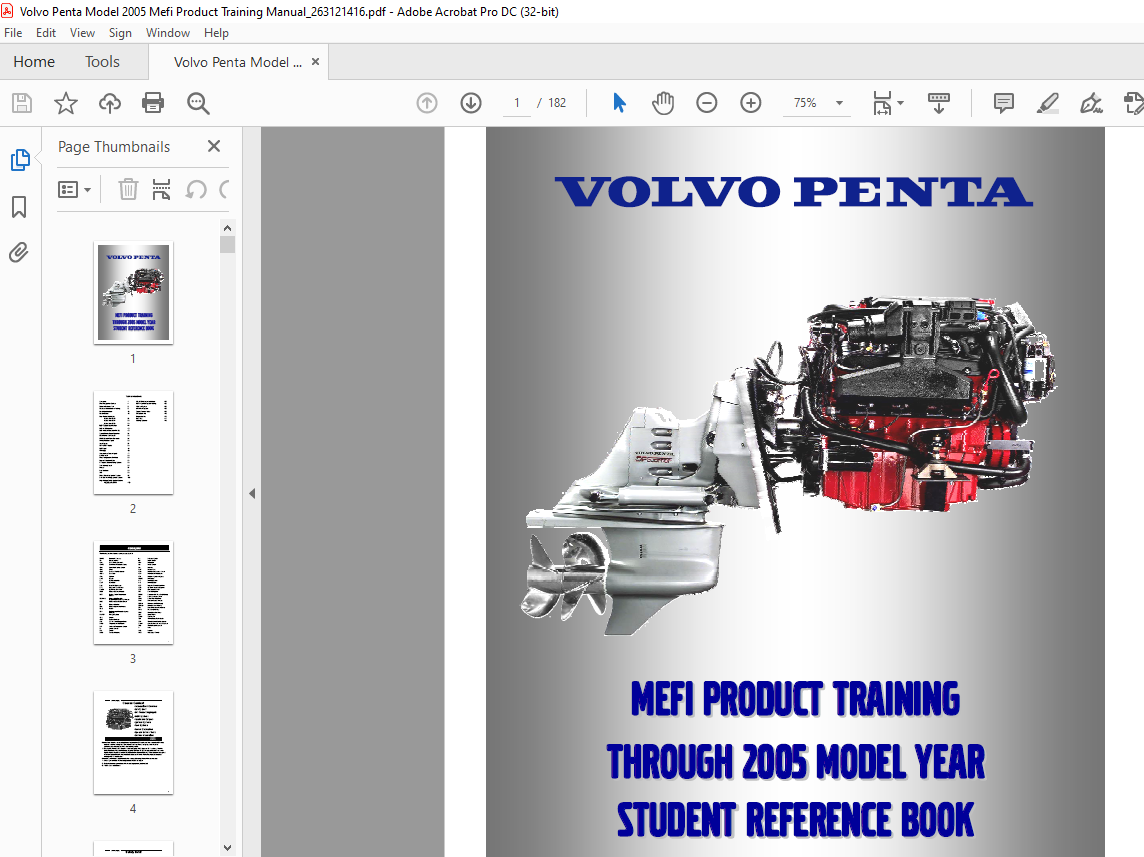1144x857 pixels.
Task: Open the Bookmarks panel icon
Action: click(x=20, y=207)
